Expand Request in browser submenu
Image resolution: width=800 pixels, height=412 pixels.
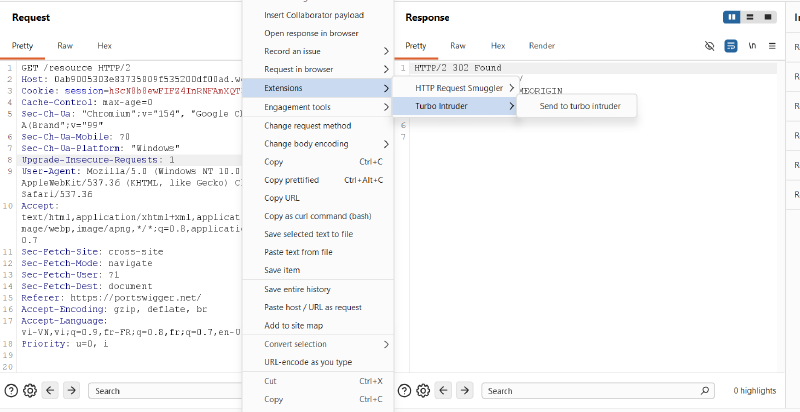pos(318,69)
